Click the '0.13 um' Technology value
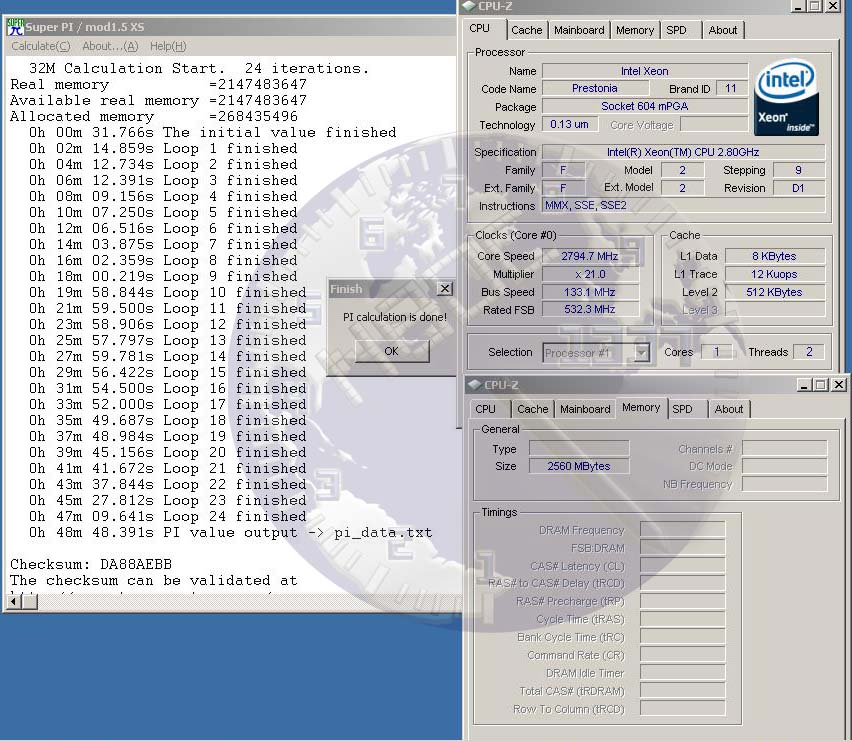 (x=569, y=124)
